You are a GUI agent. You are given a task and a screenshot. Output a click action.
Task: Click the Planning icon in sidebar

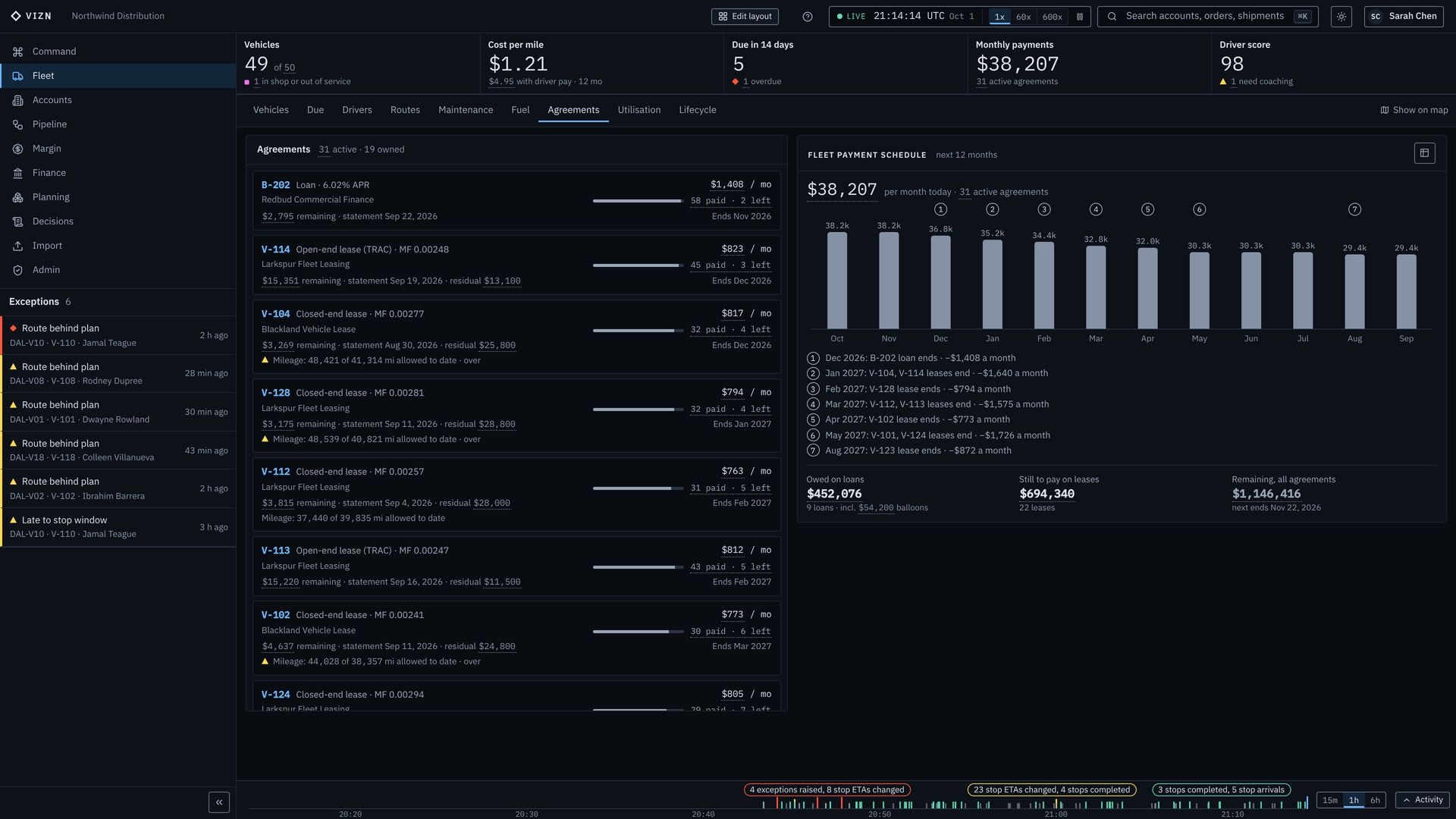click(17, 197)
